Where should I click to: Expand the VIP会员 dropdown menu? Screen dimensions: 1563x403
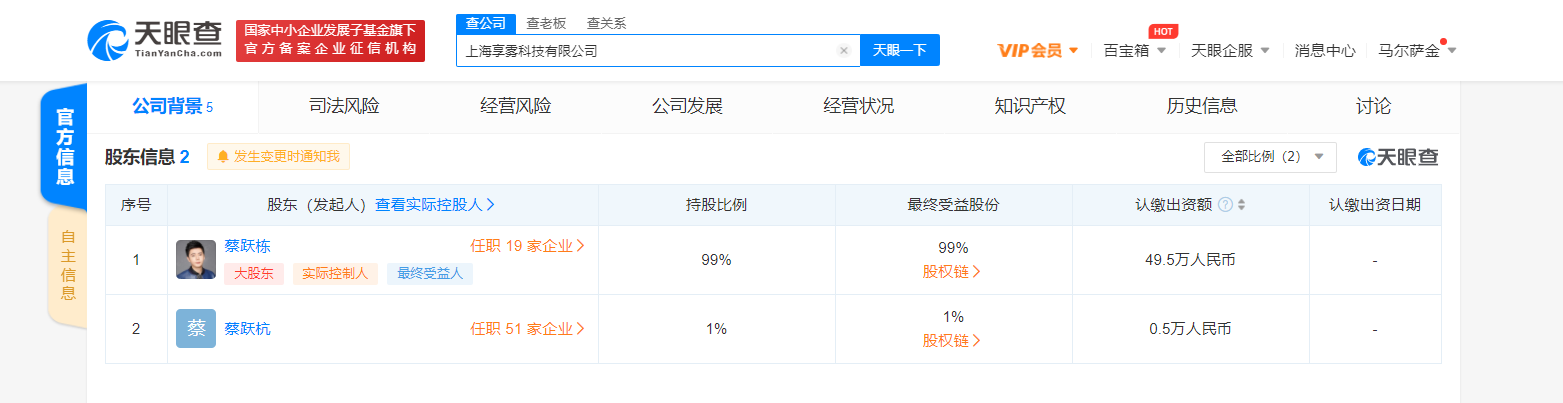1038,50
